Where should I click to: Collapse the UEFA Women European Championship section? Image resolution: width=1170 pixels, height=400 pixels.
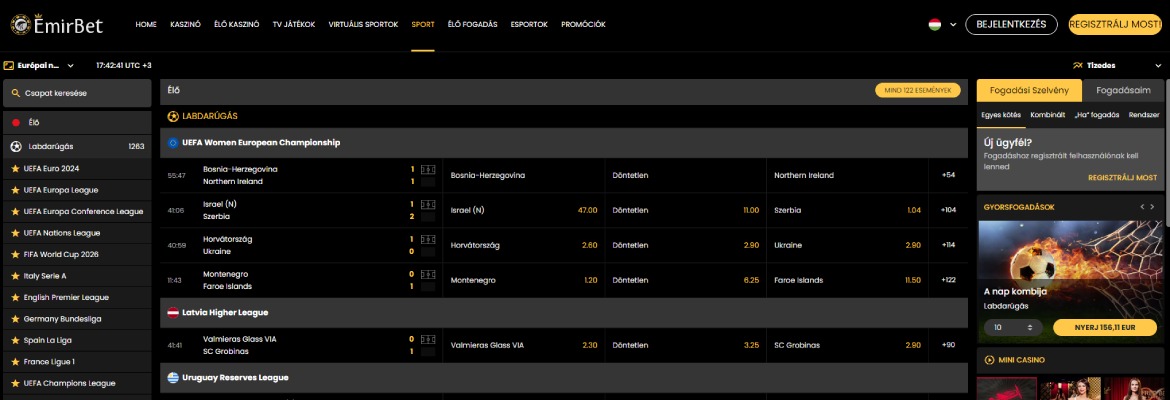pyautogui.click(x=564, y=143)
